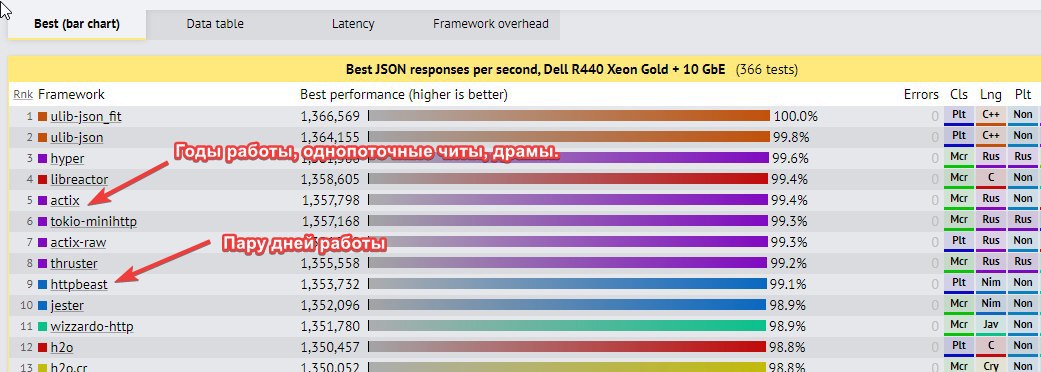Viewport: 1041px width, 372px height.
Task: Click the Mcr classification tag in hyper row
Action: (959, 157)
